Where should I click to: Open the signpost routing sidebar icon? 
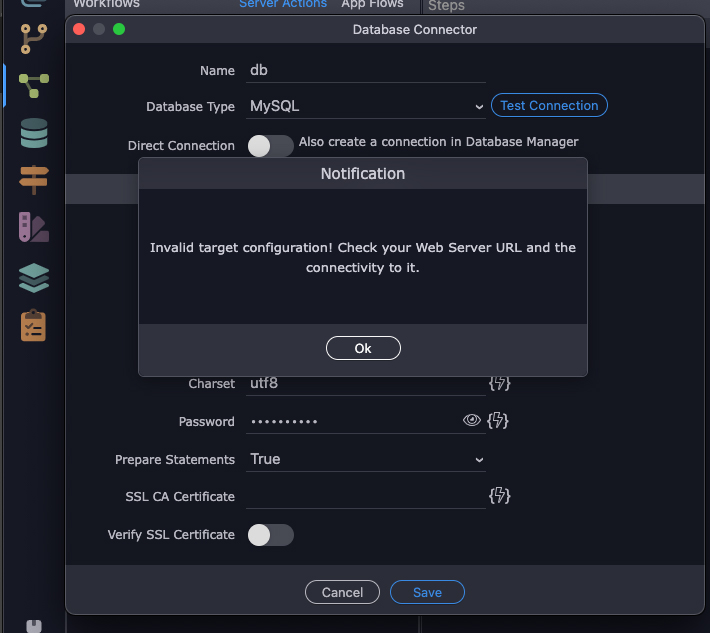34,180
